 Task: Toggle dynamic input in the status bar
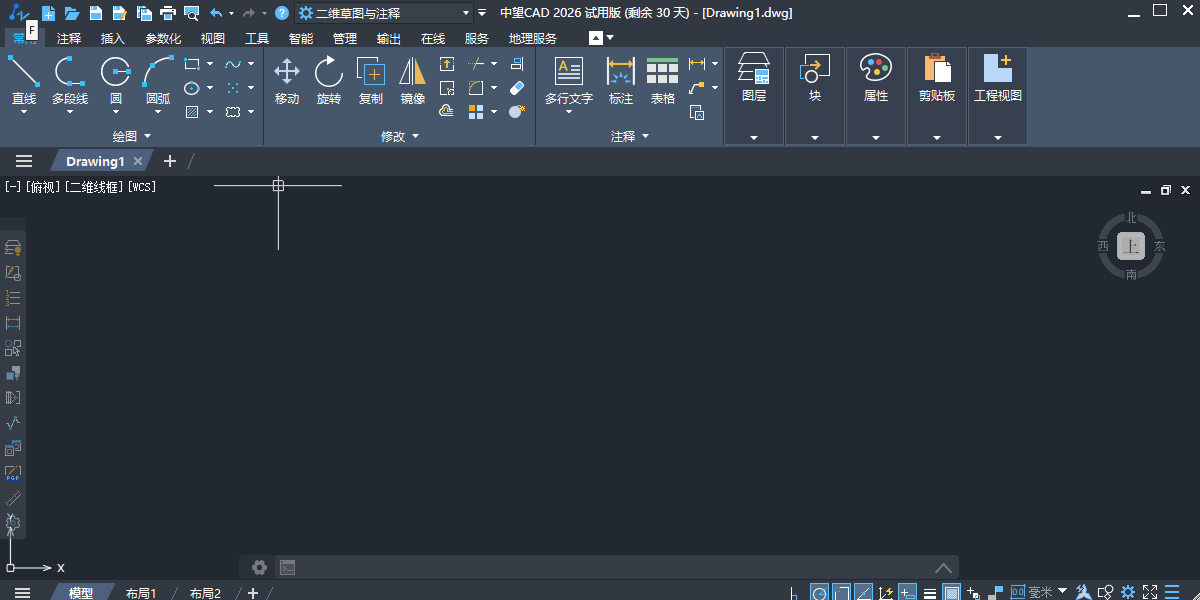908,593
